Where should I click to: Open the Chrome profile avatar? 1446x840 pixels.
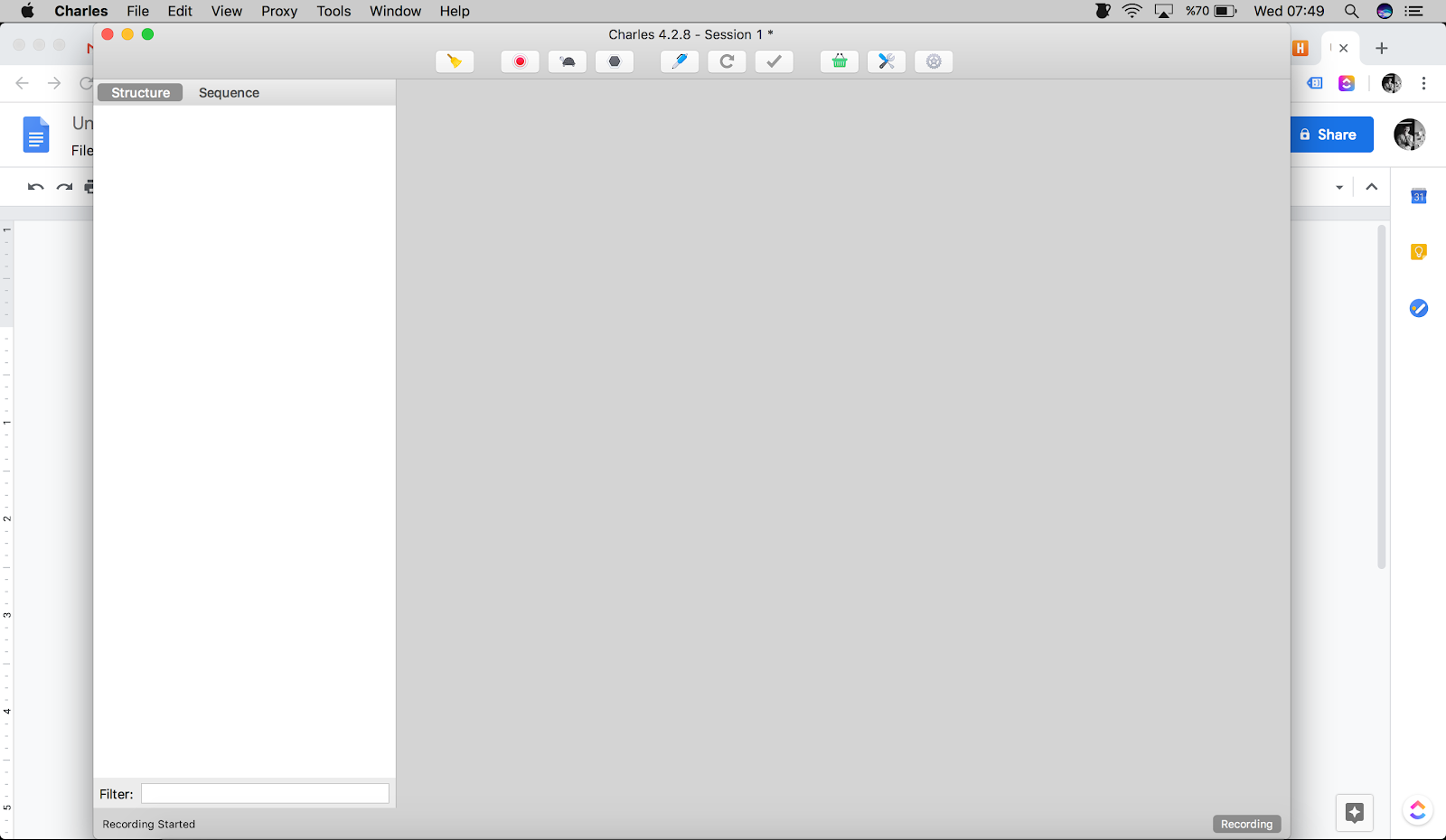click(1391, 83)
